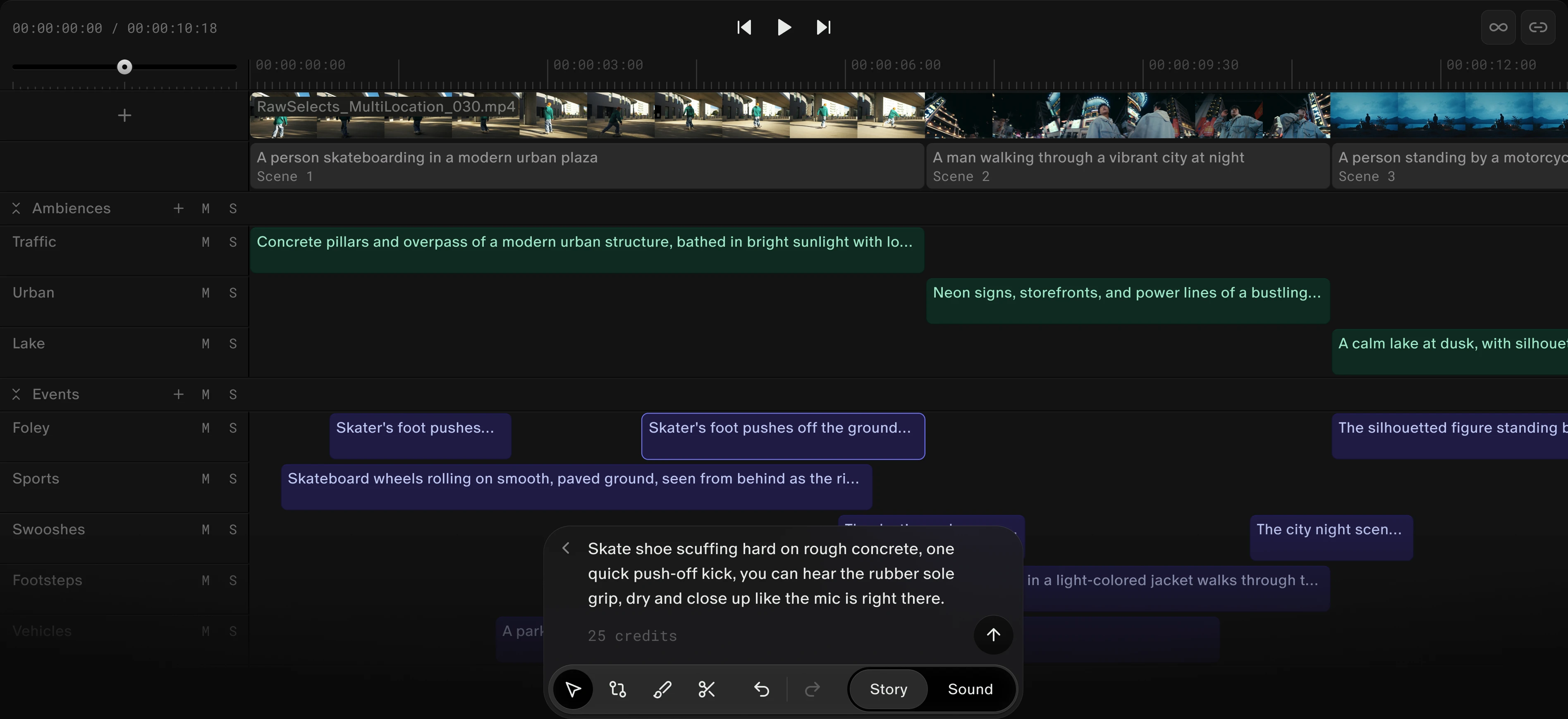
Task: Go back using the chevron in the prompt panel
Action: 566,548
